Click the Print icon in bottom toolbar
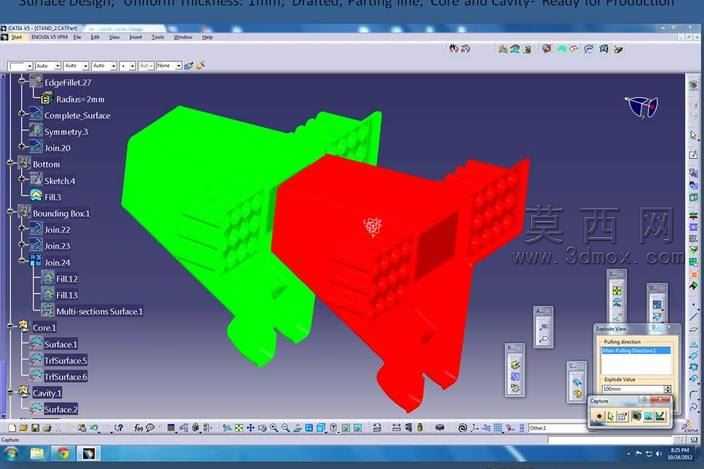 pos(47,428)
